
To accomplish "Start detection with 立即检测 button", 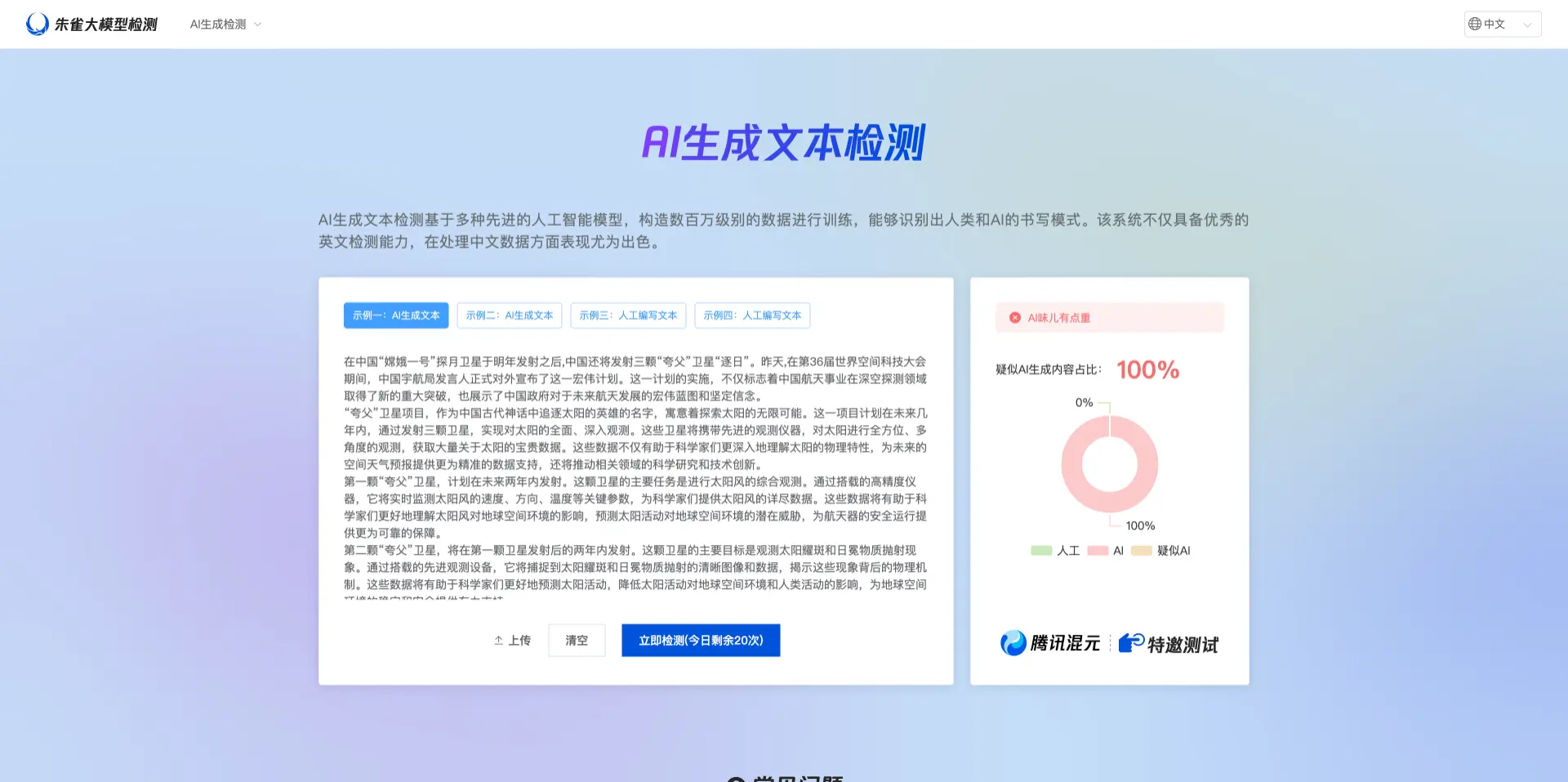I will point(701,641).
